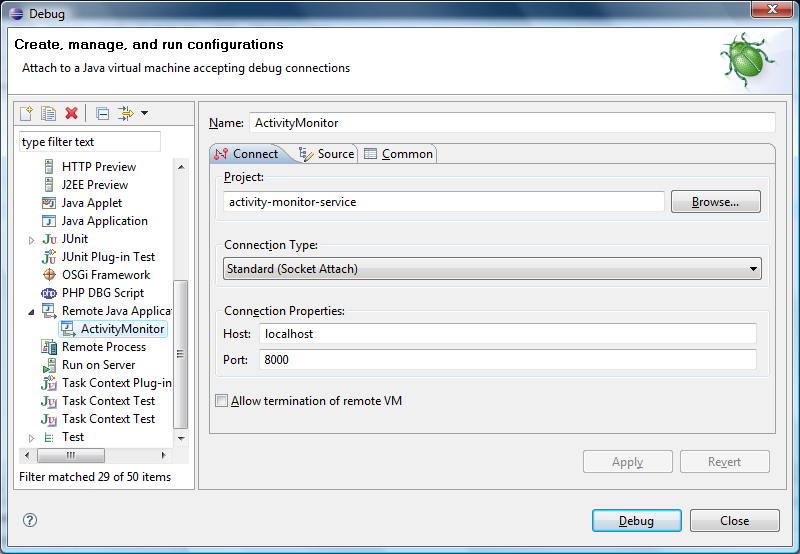Click the Remote Process icon
This screenshot has width=800, height=554.
pos(49,347)
